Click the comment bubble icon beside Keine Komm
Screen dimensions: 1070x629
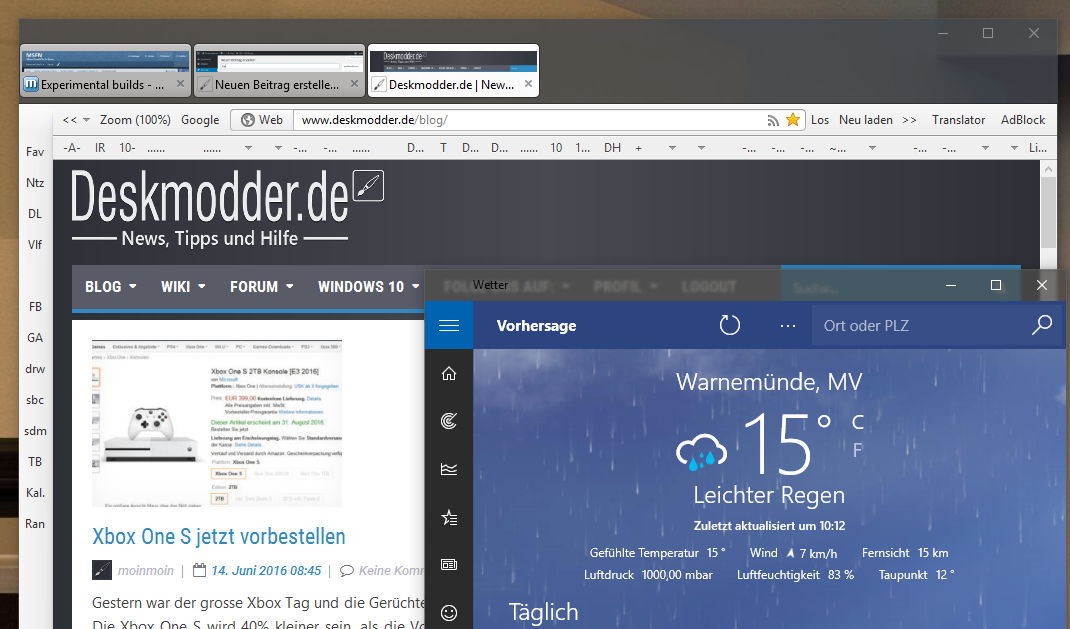click(x=347, y=570)
